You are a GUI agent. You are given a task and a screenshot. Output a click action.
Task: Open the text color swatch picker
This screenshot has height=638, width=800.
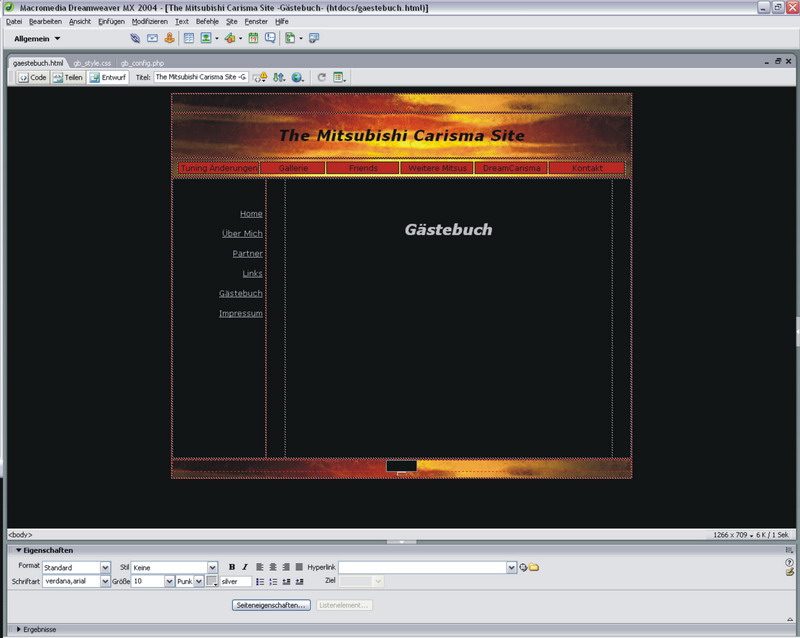[212, 581]
